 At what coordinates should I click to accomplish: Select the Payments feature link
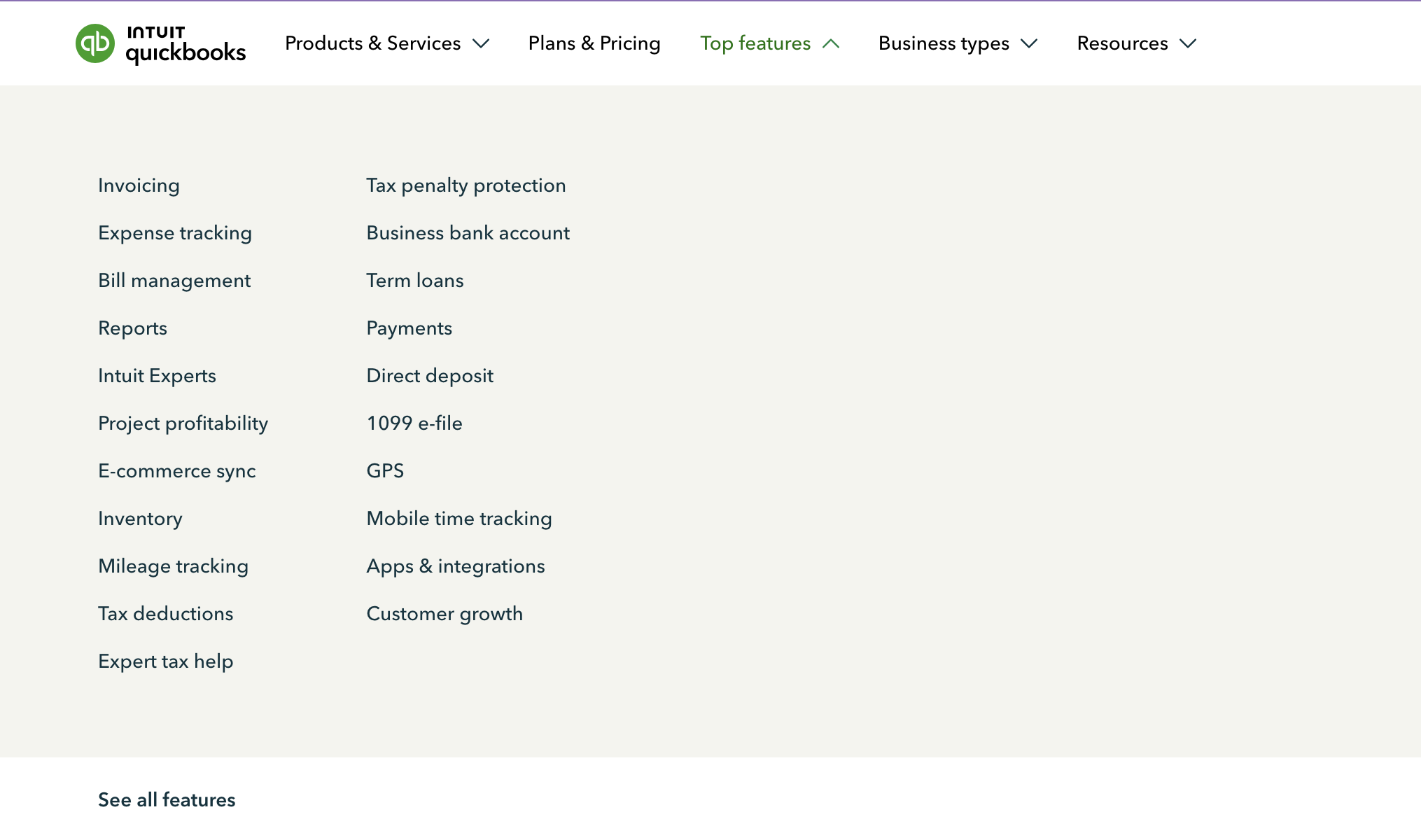(x=409, y=328)
